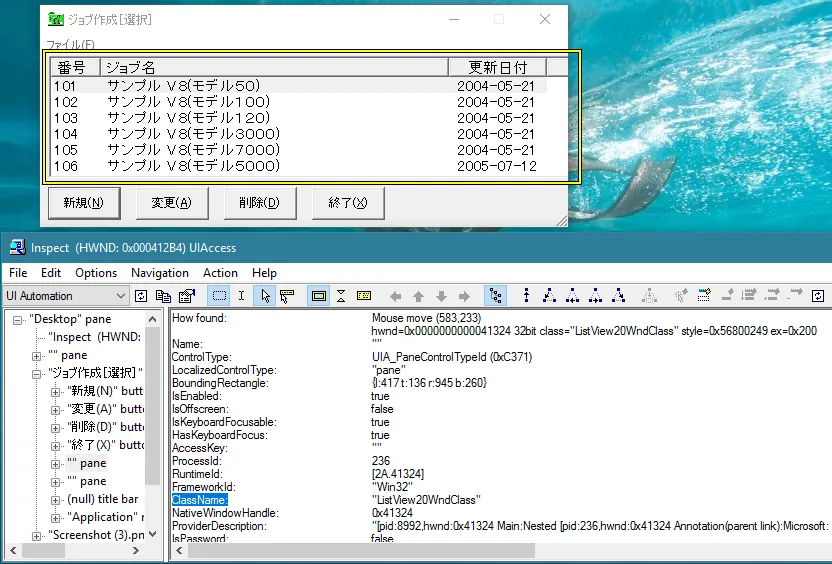Click the hourglass-shaped toolbar icon

point(341,296)
